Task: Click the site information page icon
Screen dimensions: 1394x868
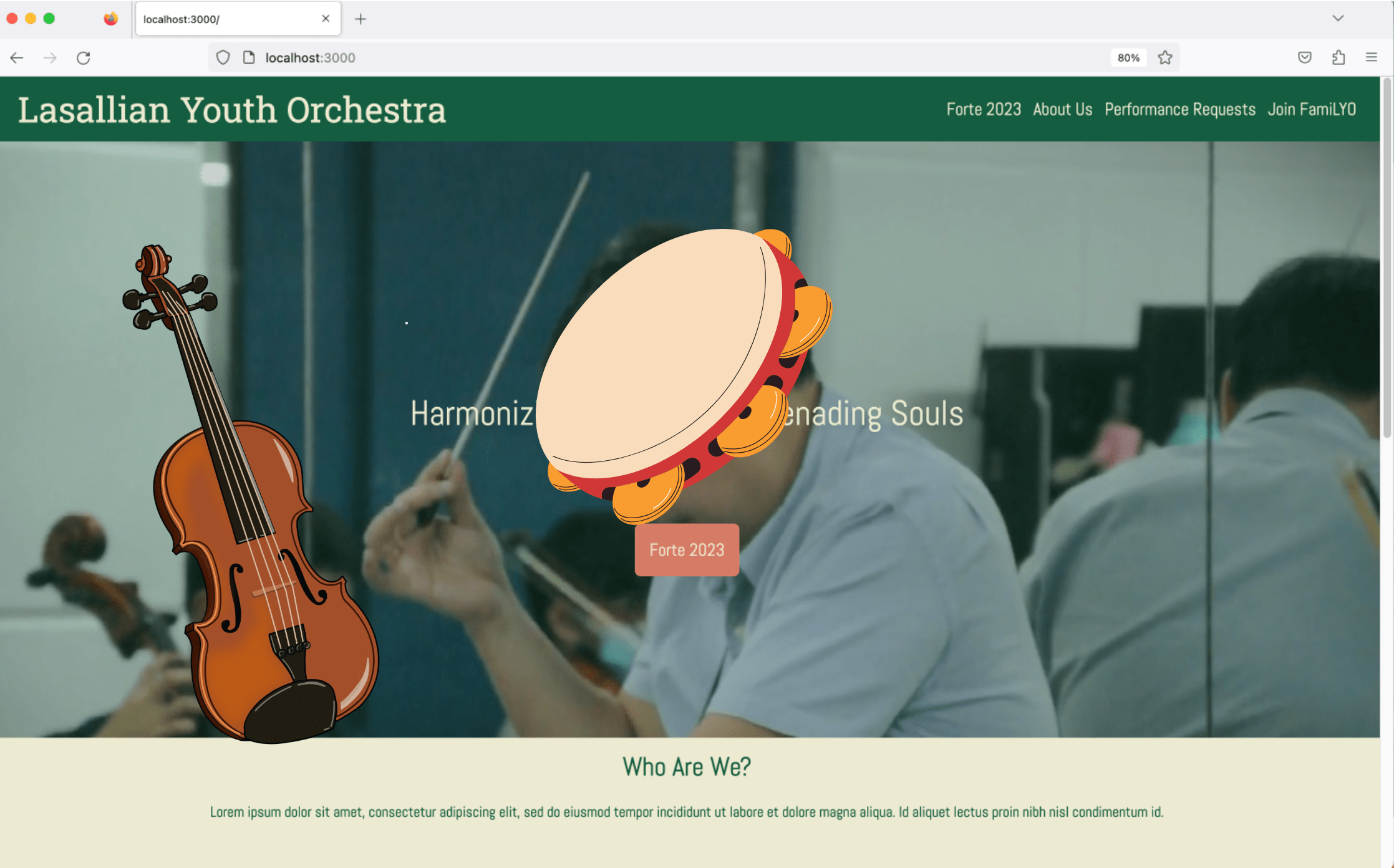Action: coord(249,58)
